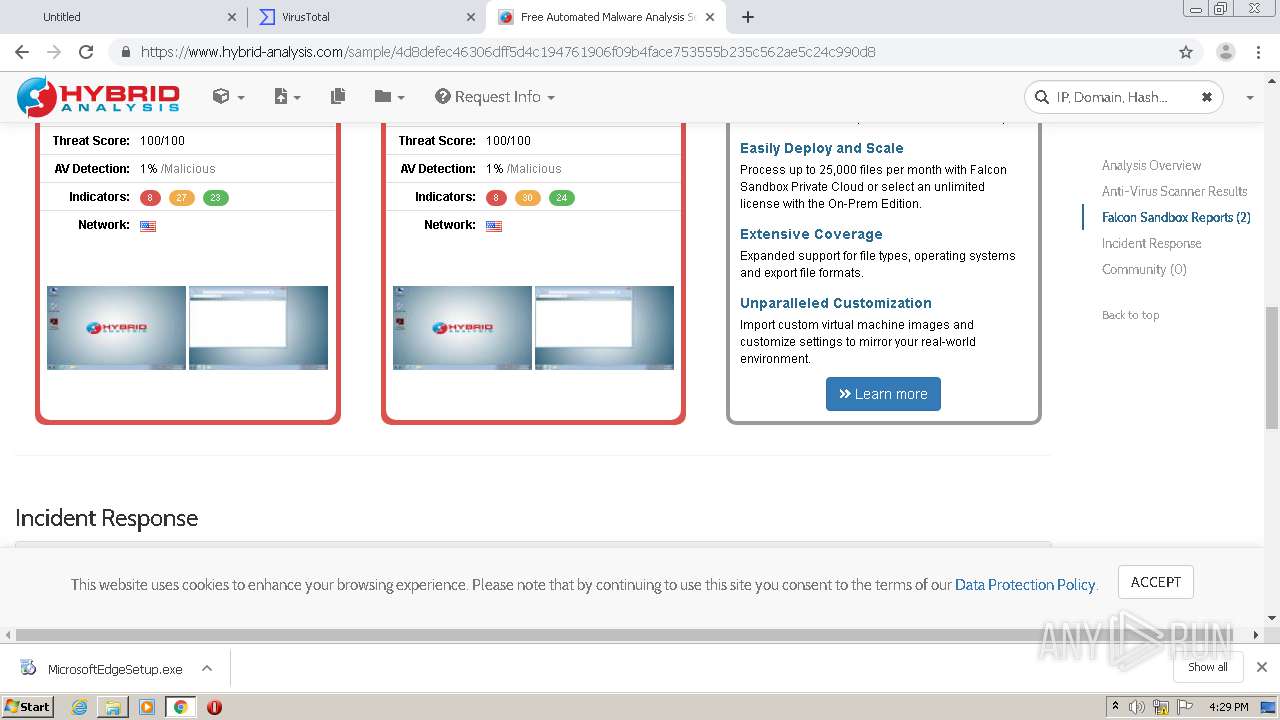
Task: Jump to Analysis Overview section
Action: (1151, 166)
